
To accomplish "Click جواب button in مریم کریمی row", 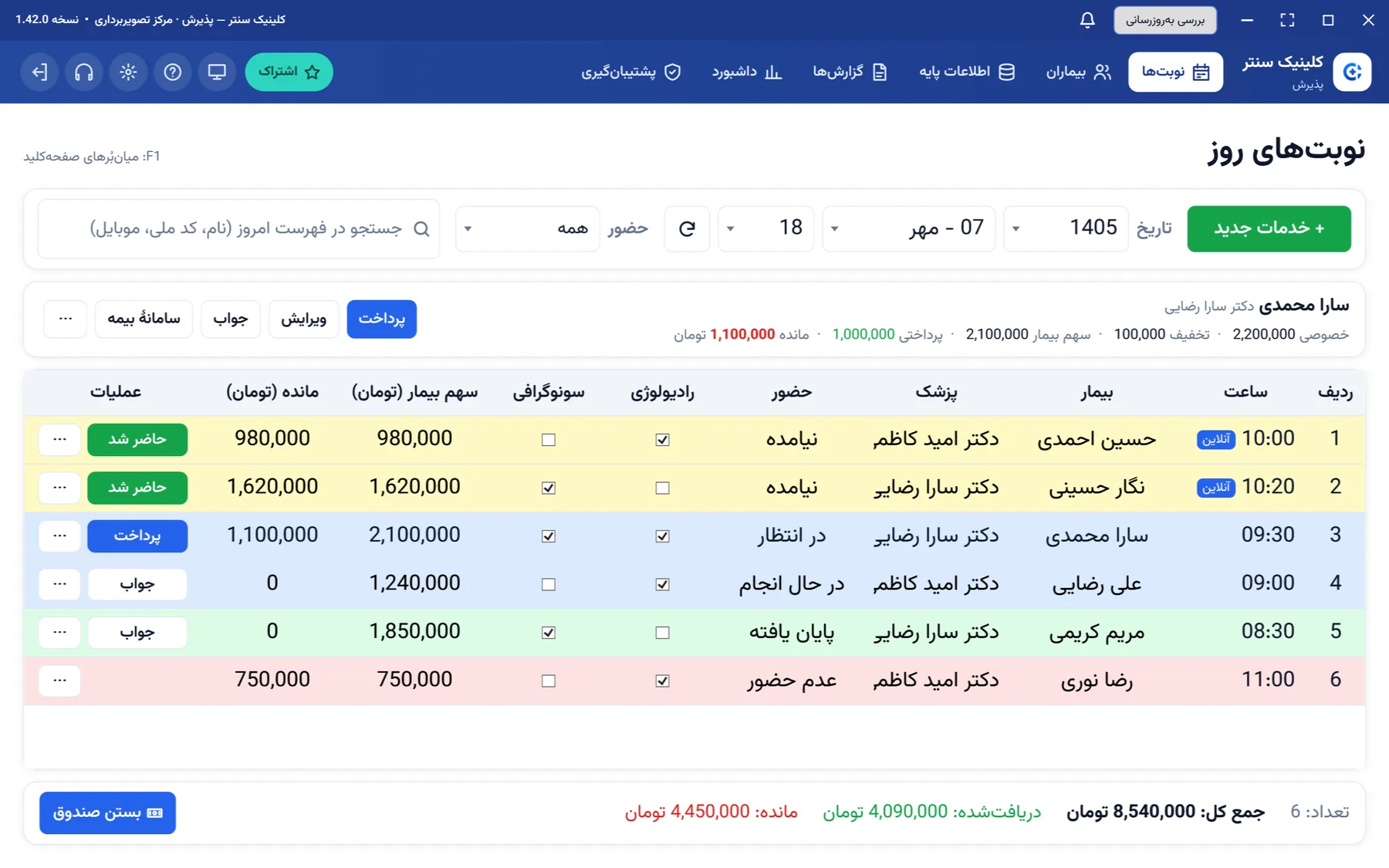I will pos(137,632).
